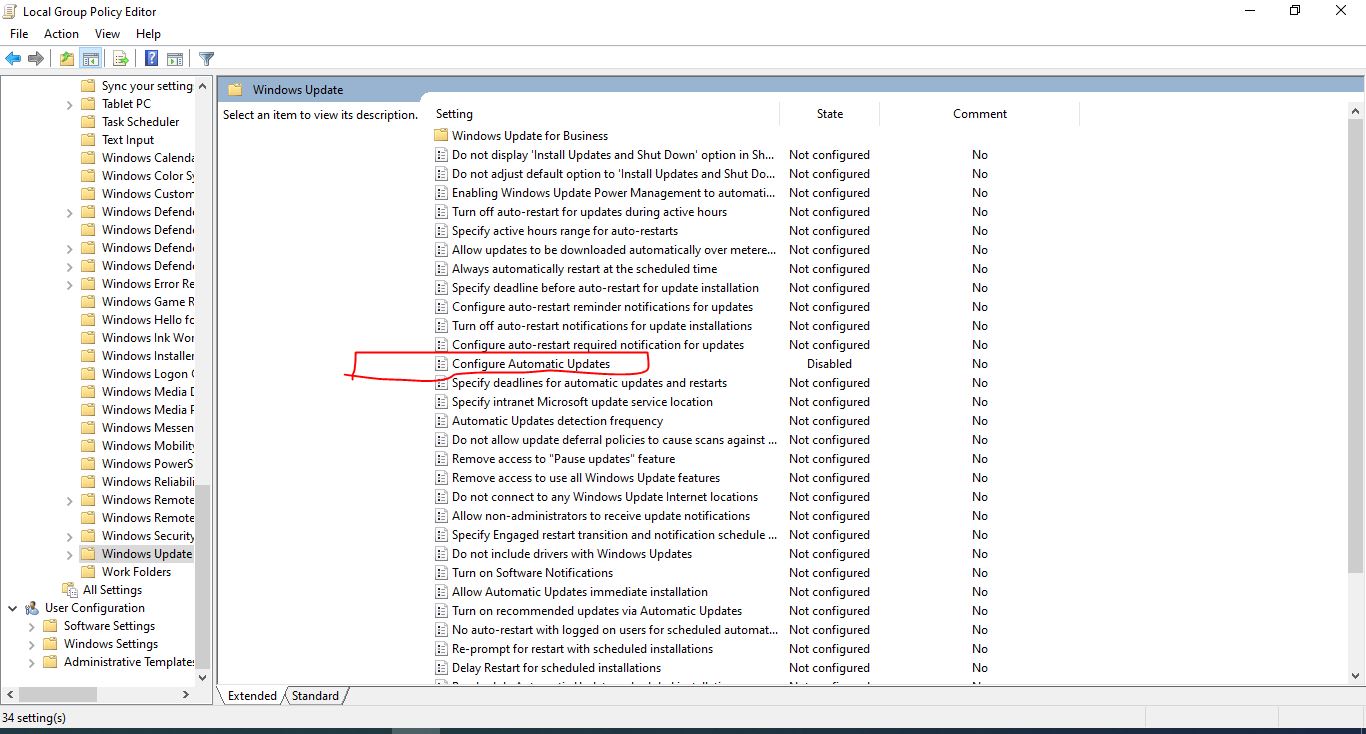Click folder icon of Windows Installer node
The image size is (1366, 734).
coord(88,356)
